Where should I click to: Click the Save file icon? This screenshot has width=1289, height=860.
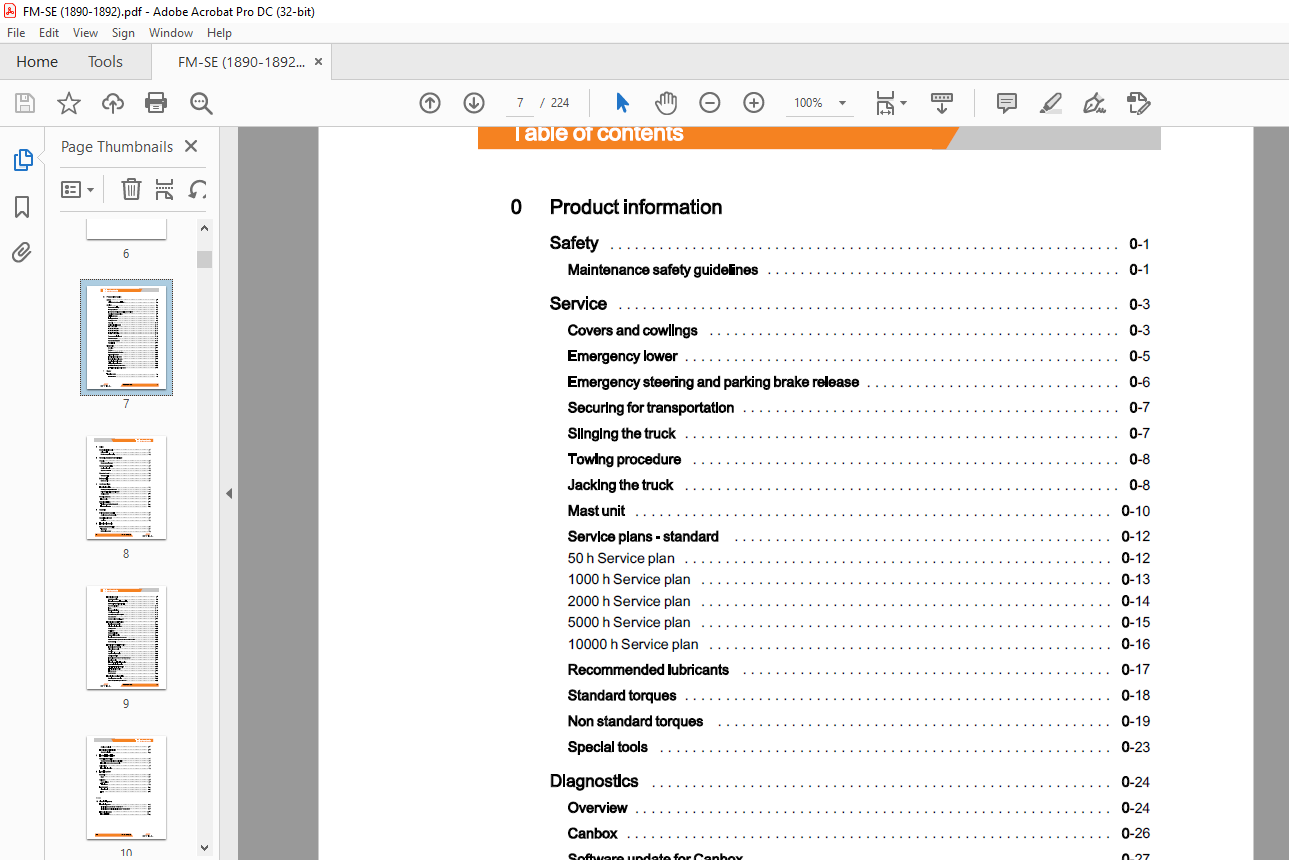25,103
